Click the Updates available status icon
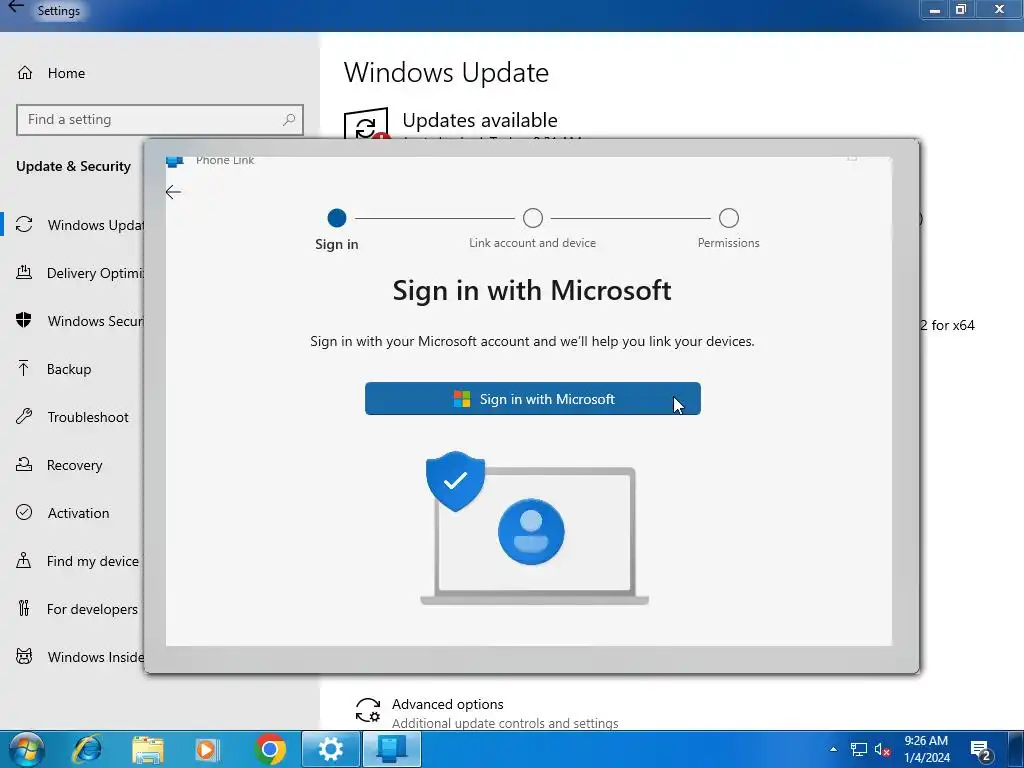1024x768 pixels. point(366,123)
